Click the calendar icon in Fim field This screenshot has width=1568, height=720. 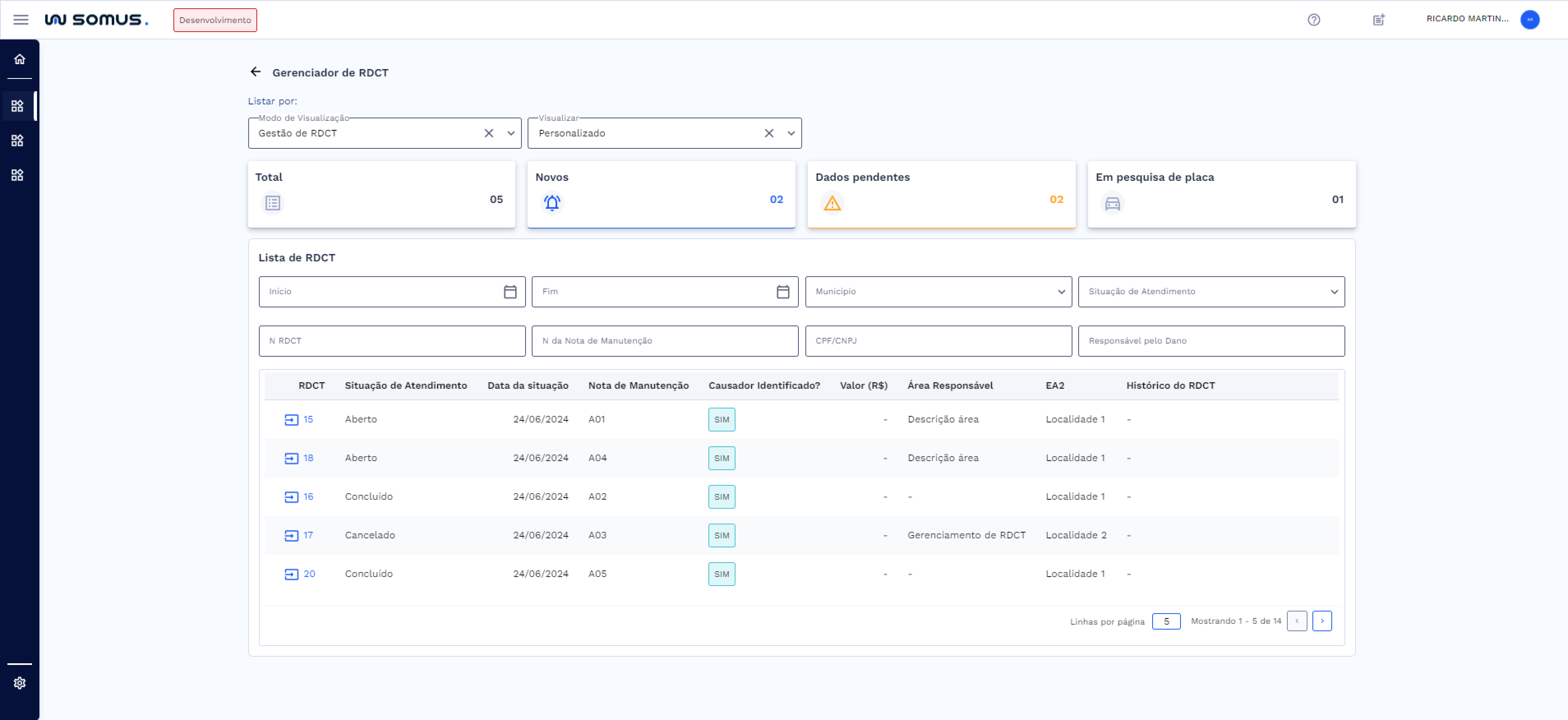pos(783,291)
